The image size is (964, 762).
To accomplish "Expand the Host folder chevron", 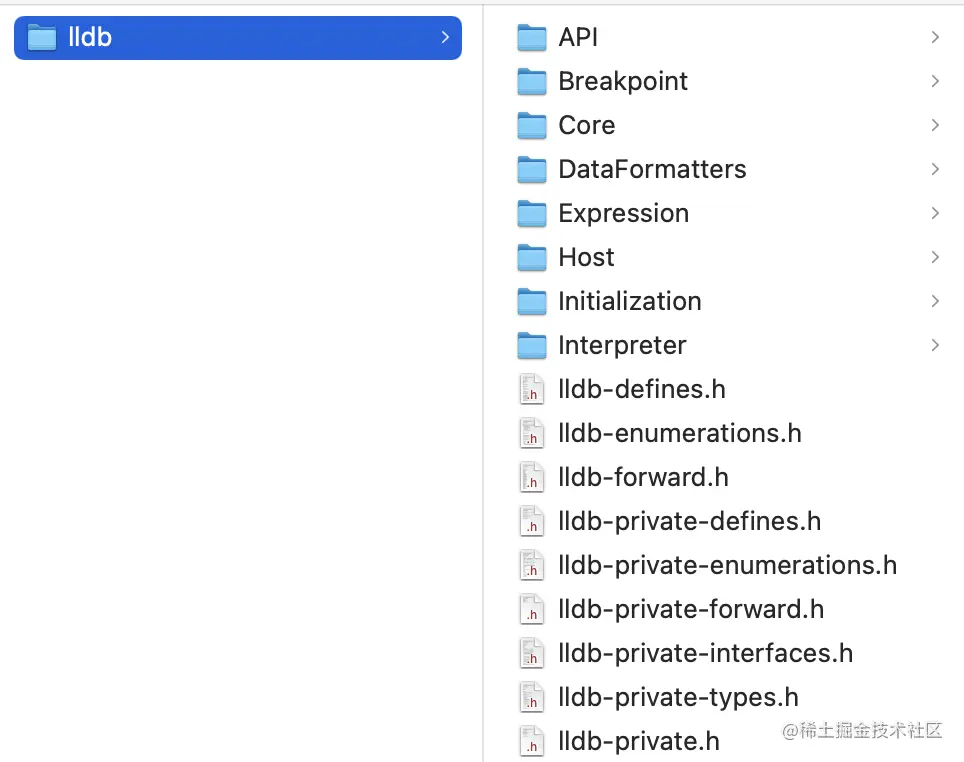I will coord(935,257).
